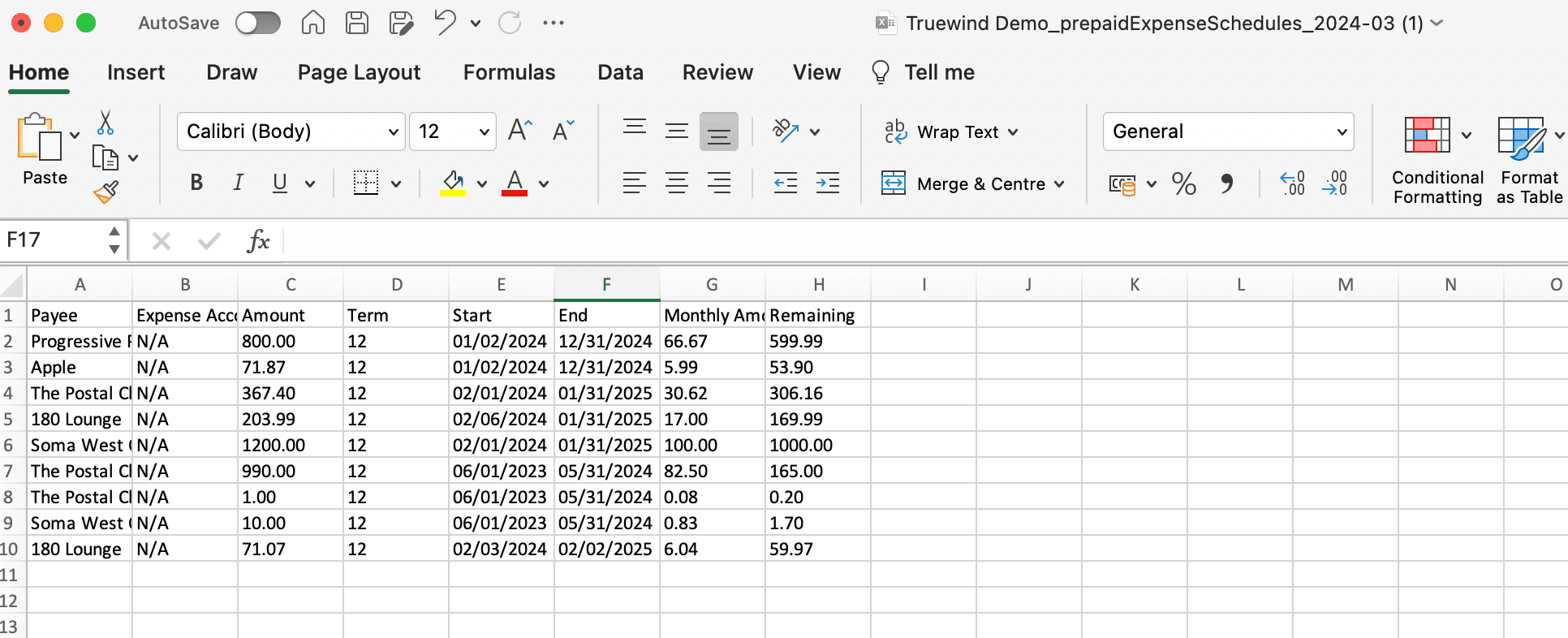Toggle Bottom Align
Viewport: 1568px width, 638px height.
(x=719, y=131)
